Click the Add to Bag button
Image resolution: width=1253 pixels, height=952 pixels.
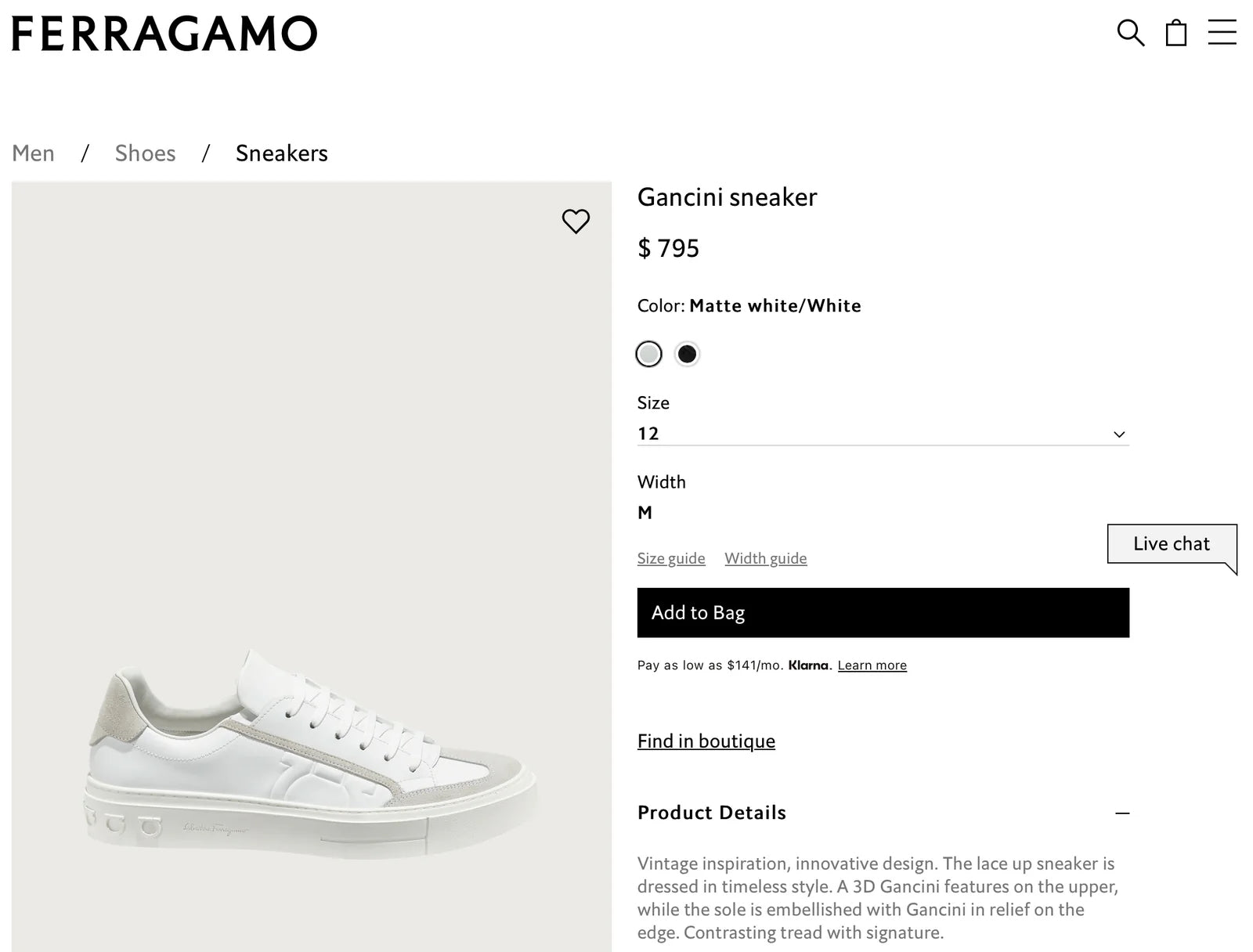click(x=882, y=613)
